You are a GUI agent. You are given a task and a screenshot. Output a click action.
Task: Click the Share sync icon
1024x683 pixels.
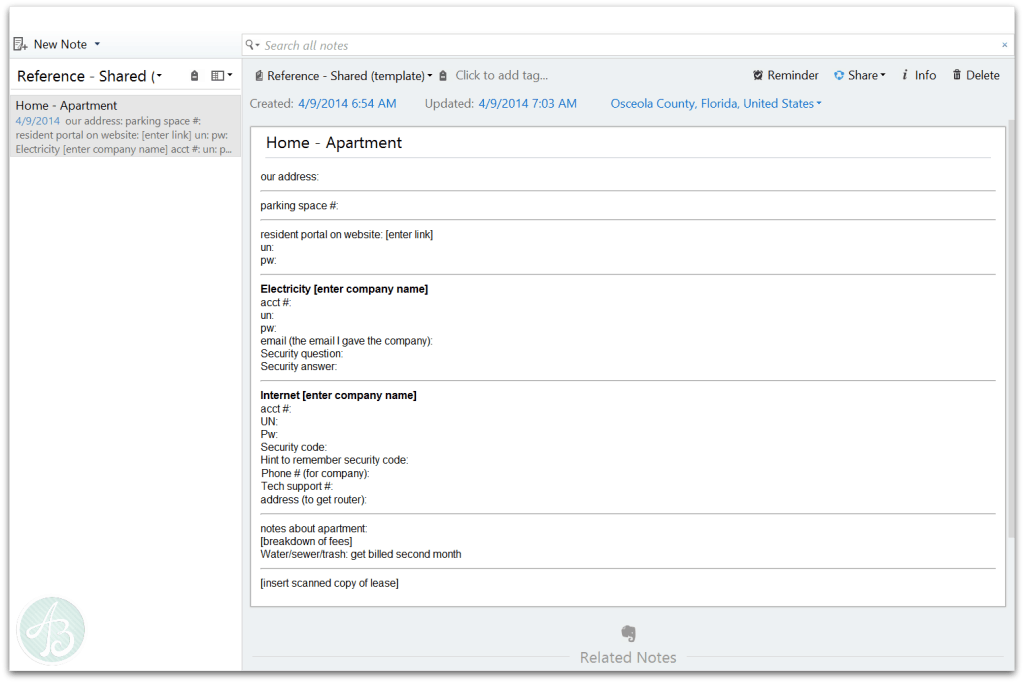tap(839, 75)
